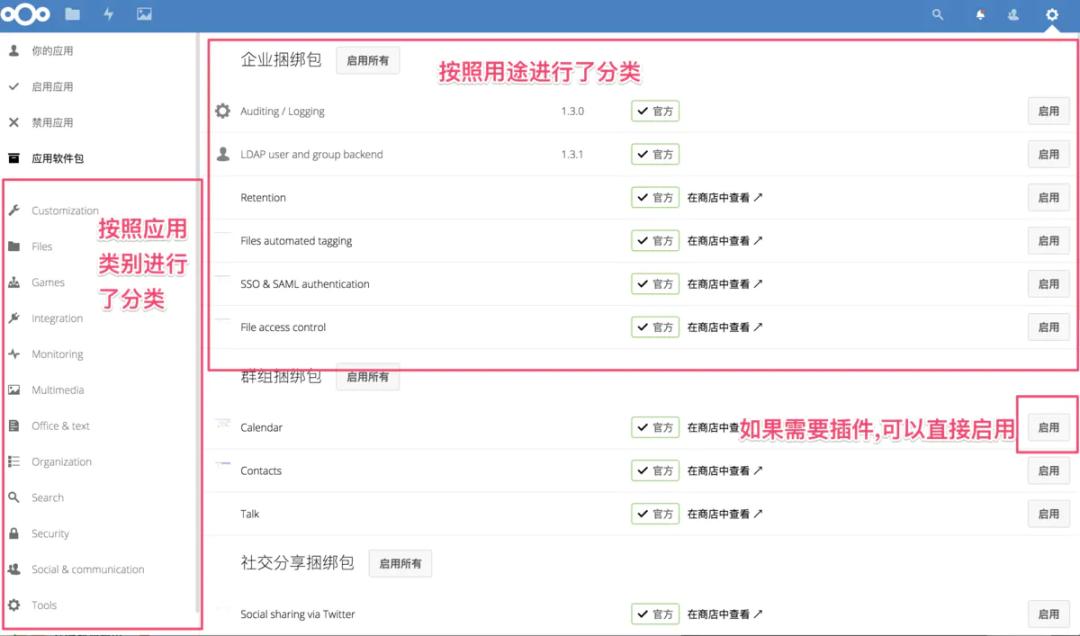Select the Office & text category
Image resolution: width=1080 pixels, height=636 pixels.
(x=61, y=425)
